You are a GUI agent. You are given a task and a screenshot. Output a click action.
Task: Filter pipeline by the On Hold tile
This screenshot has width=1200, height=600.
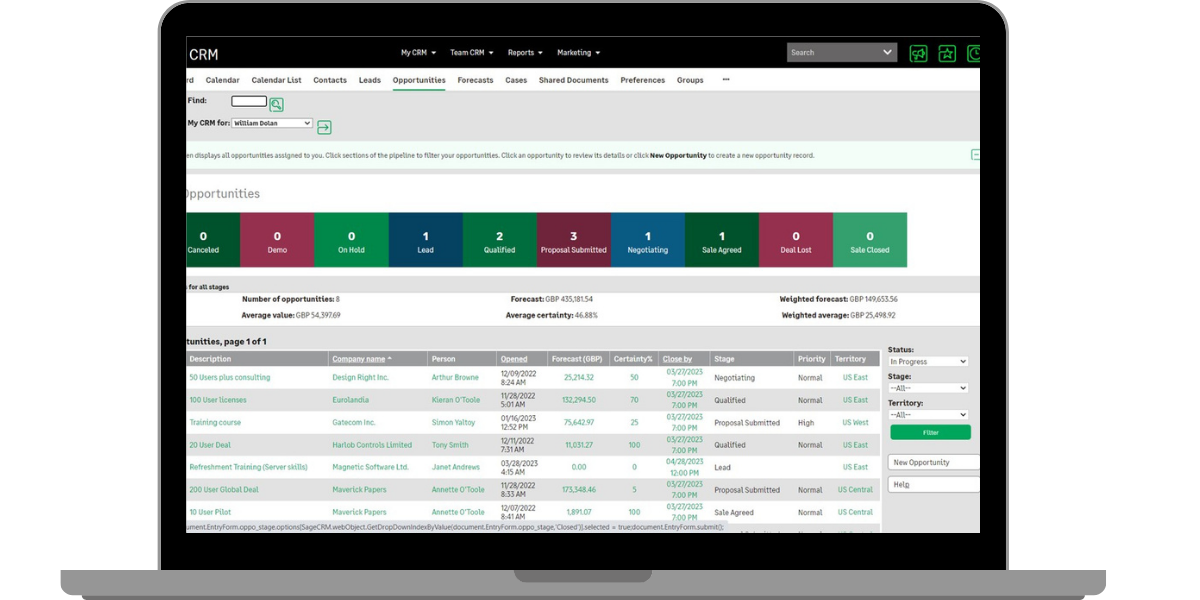point(351,240)
